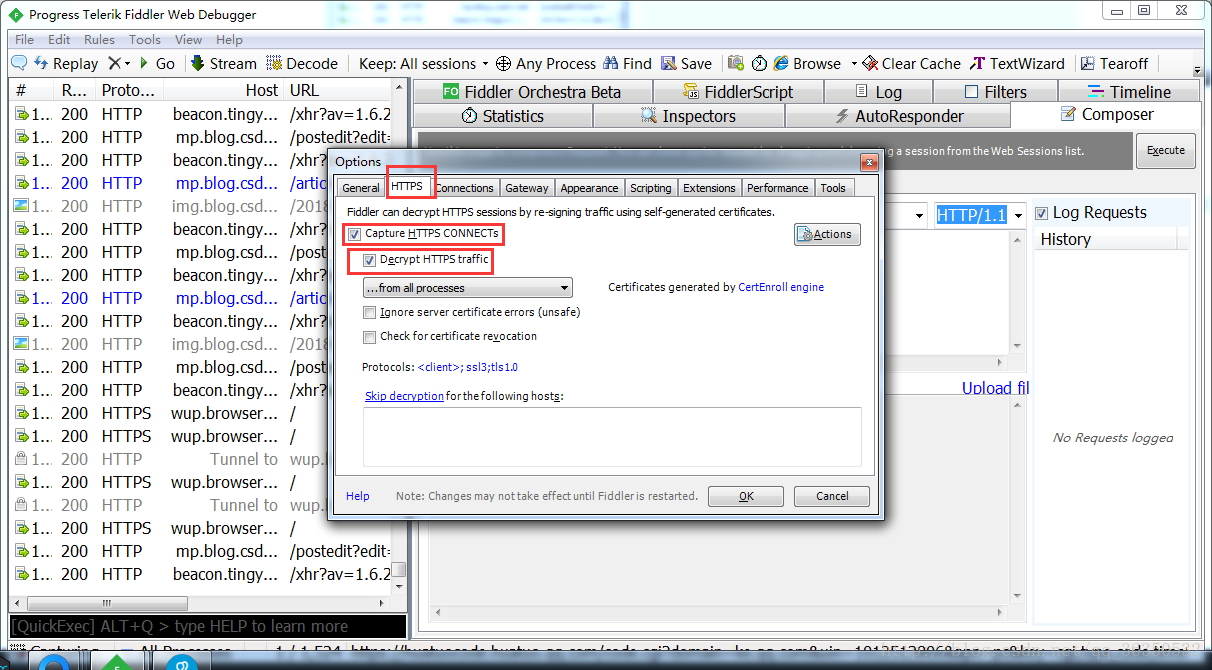Select Scripting tab in Options dialog

[650, 188]
